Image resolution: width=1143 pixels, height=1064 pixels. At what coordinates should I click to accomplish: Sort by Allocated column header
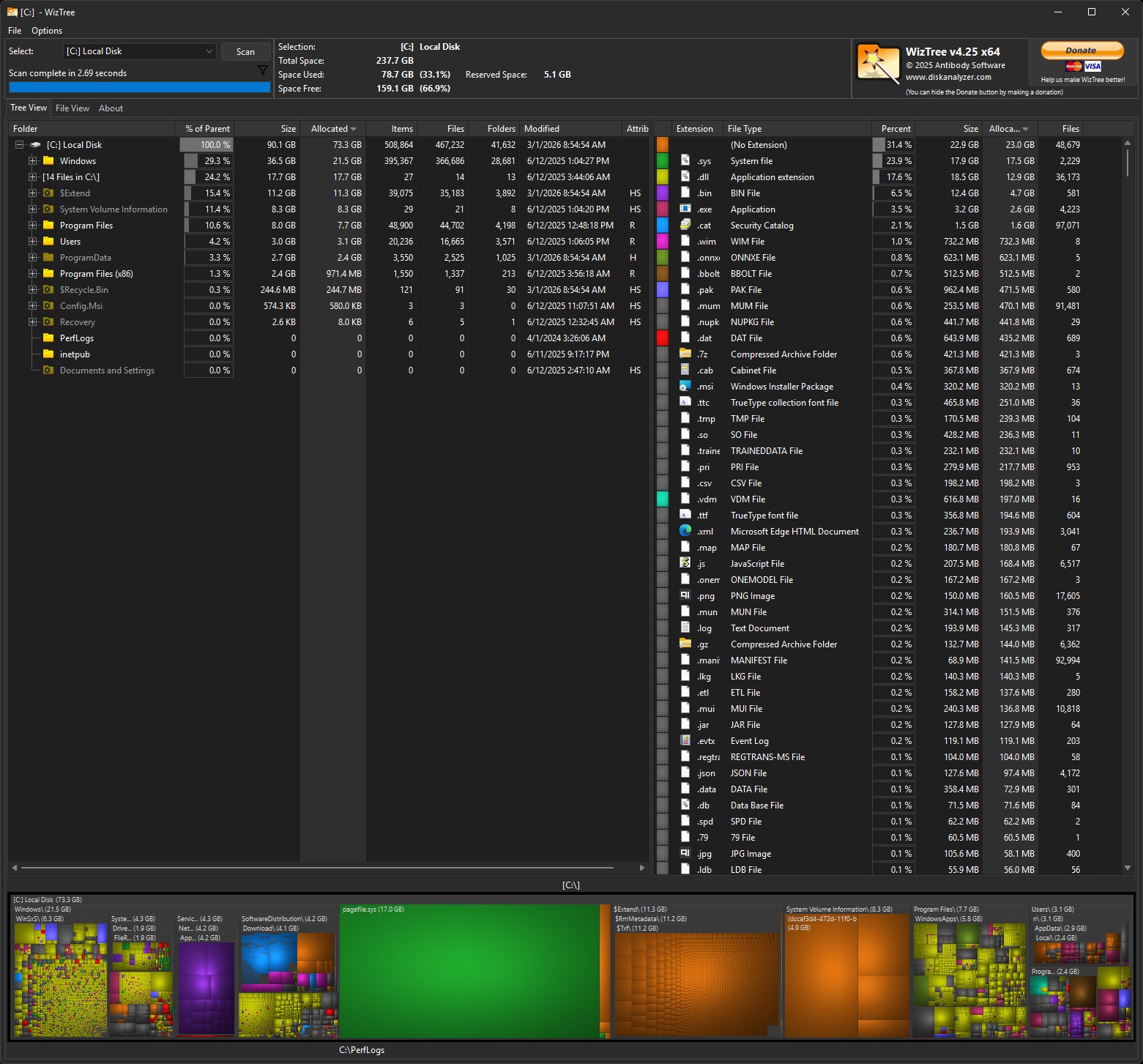point(333,129)
